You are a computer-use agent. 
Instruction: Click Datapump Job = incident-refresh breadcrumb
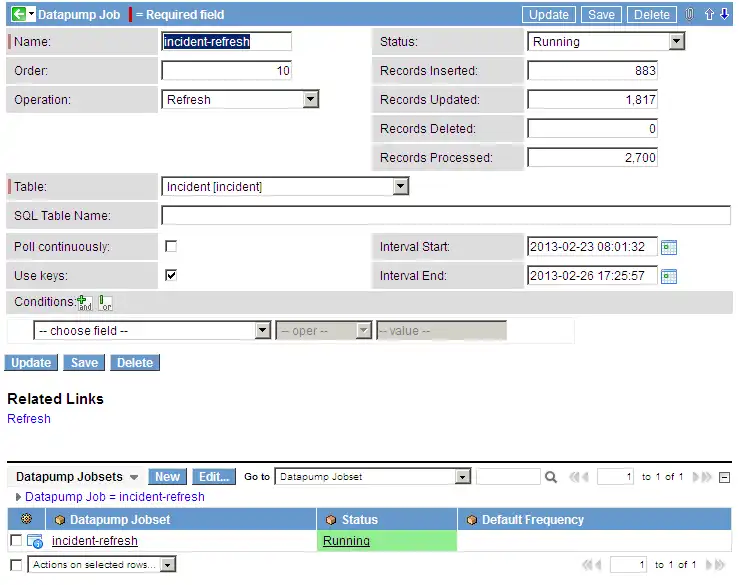tap(115, 497)
